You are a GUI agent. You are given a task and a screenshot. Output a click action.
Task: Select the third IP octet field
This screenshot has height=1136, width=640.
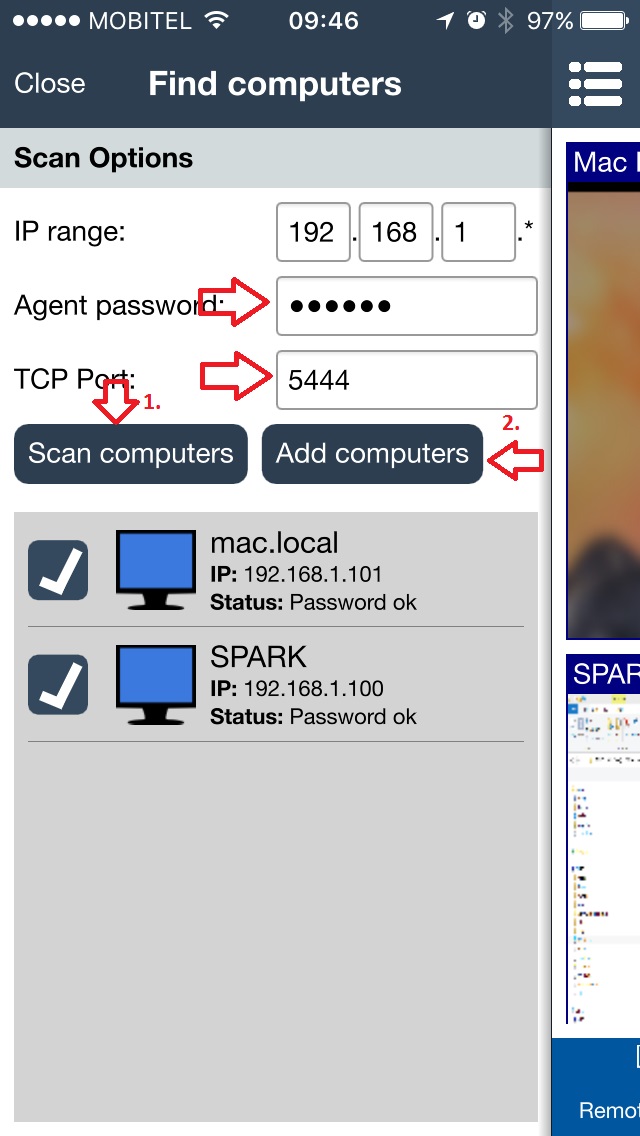(x=478, y=232)
